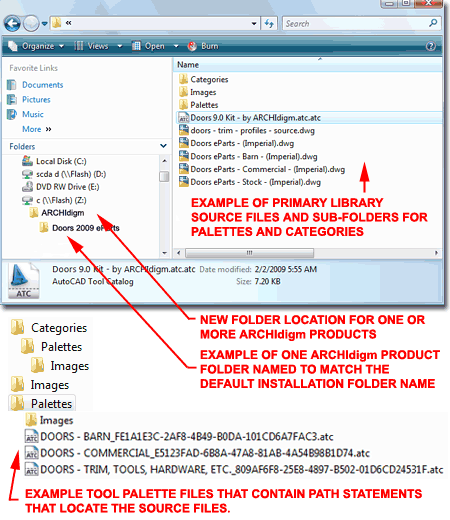Screen dimensions: 450x520
Task: Click the Forward navigation arrow
Action: tap(31, 24)
